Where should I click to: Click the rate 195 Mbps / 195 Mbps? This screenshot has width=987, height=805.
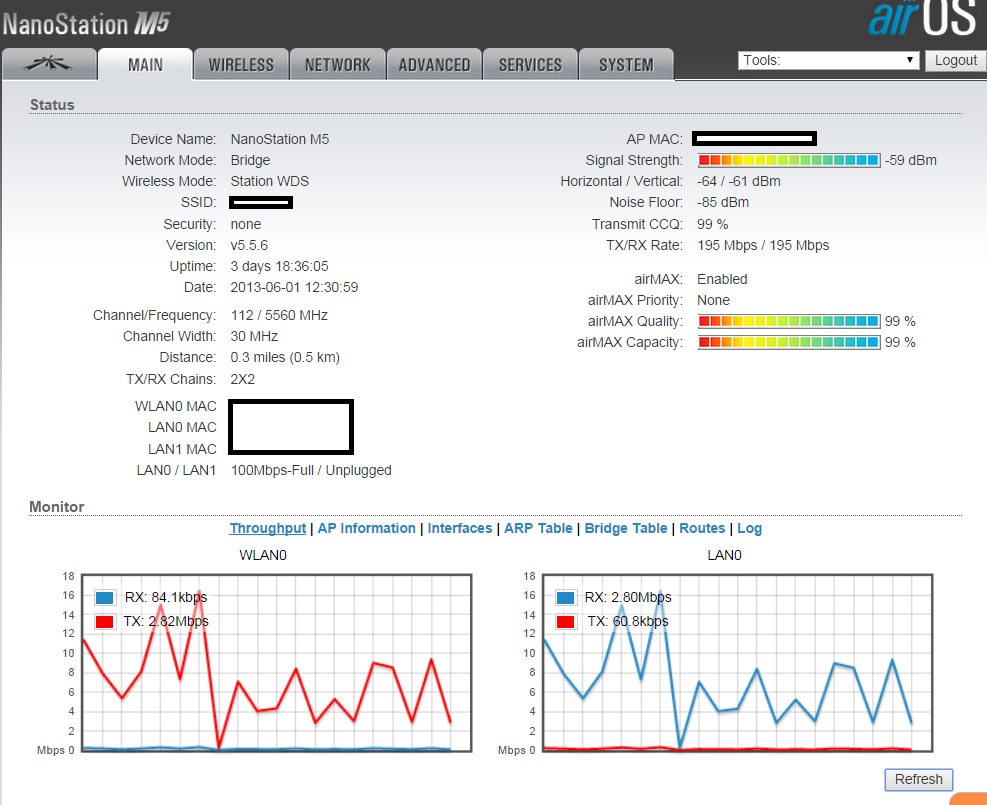pos(763,245)
